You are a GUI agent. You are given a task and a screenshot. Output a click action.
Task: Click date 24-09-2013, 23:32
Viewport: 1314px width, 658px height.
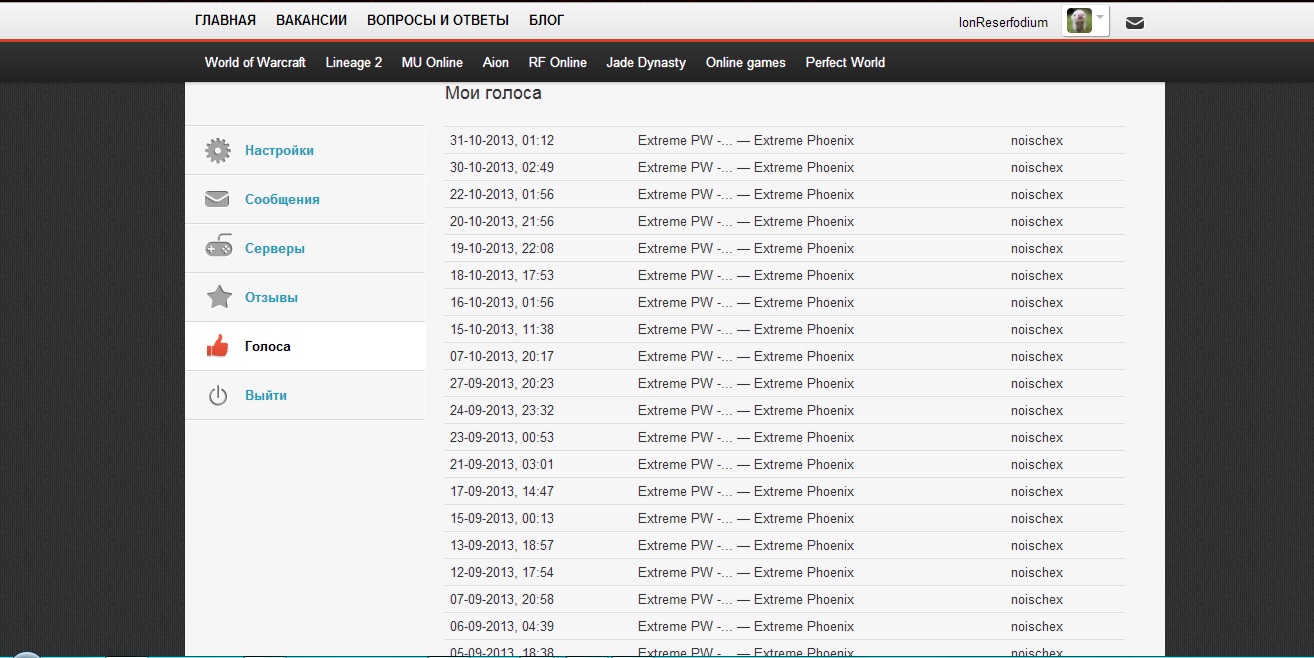pos(502,411)
